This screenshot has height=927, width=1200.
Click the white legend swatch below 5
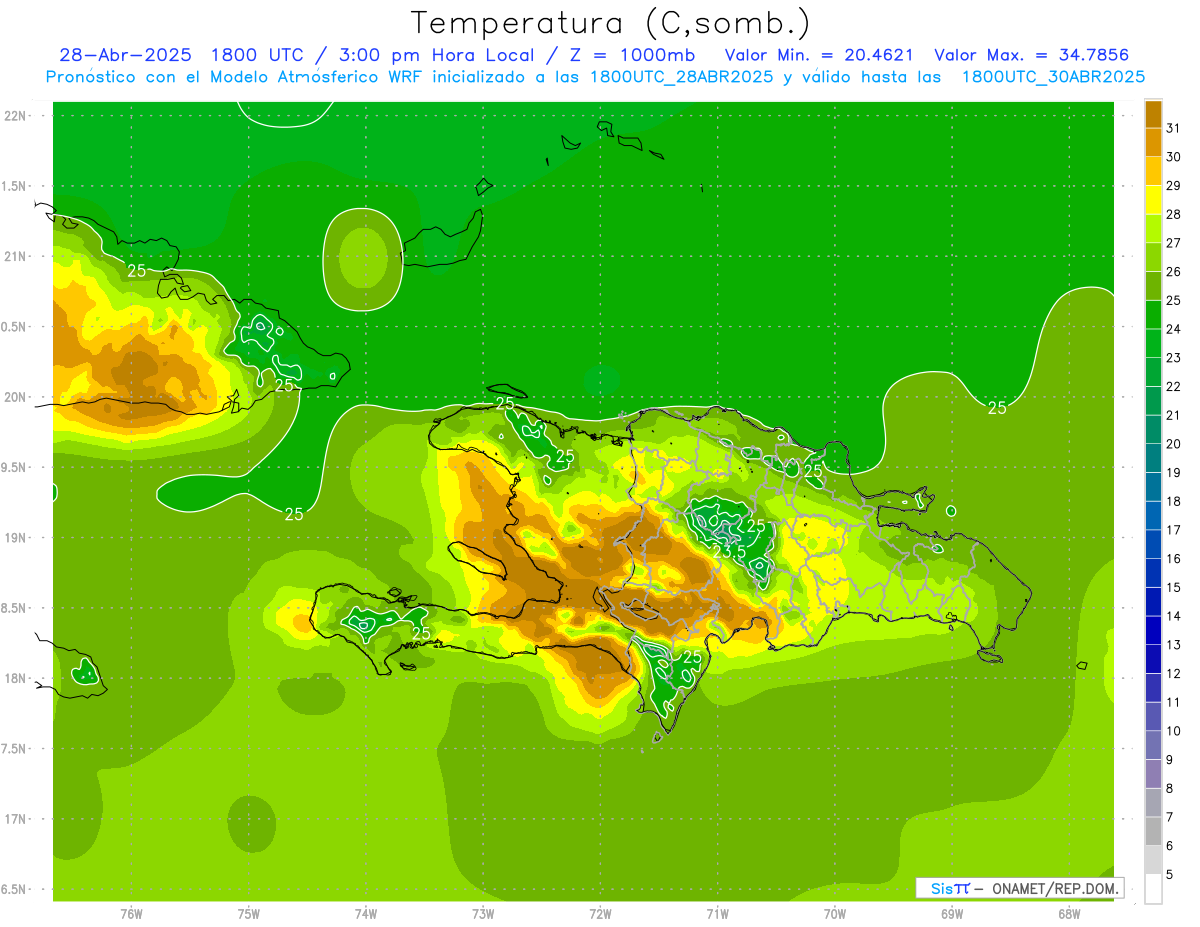tap(1153, 889)
